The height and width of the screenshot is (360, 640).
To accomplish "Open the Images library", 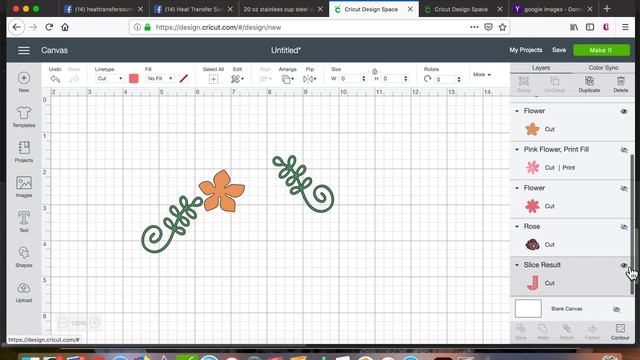I will coord(24,183).
